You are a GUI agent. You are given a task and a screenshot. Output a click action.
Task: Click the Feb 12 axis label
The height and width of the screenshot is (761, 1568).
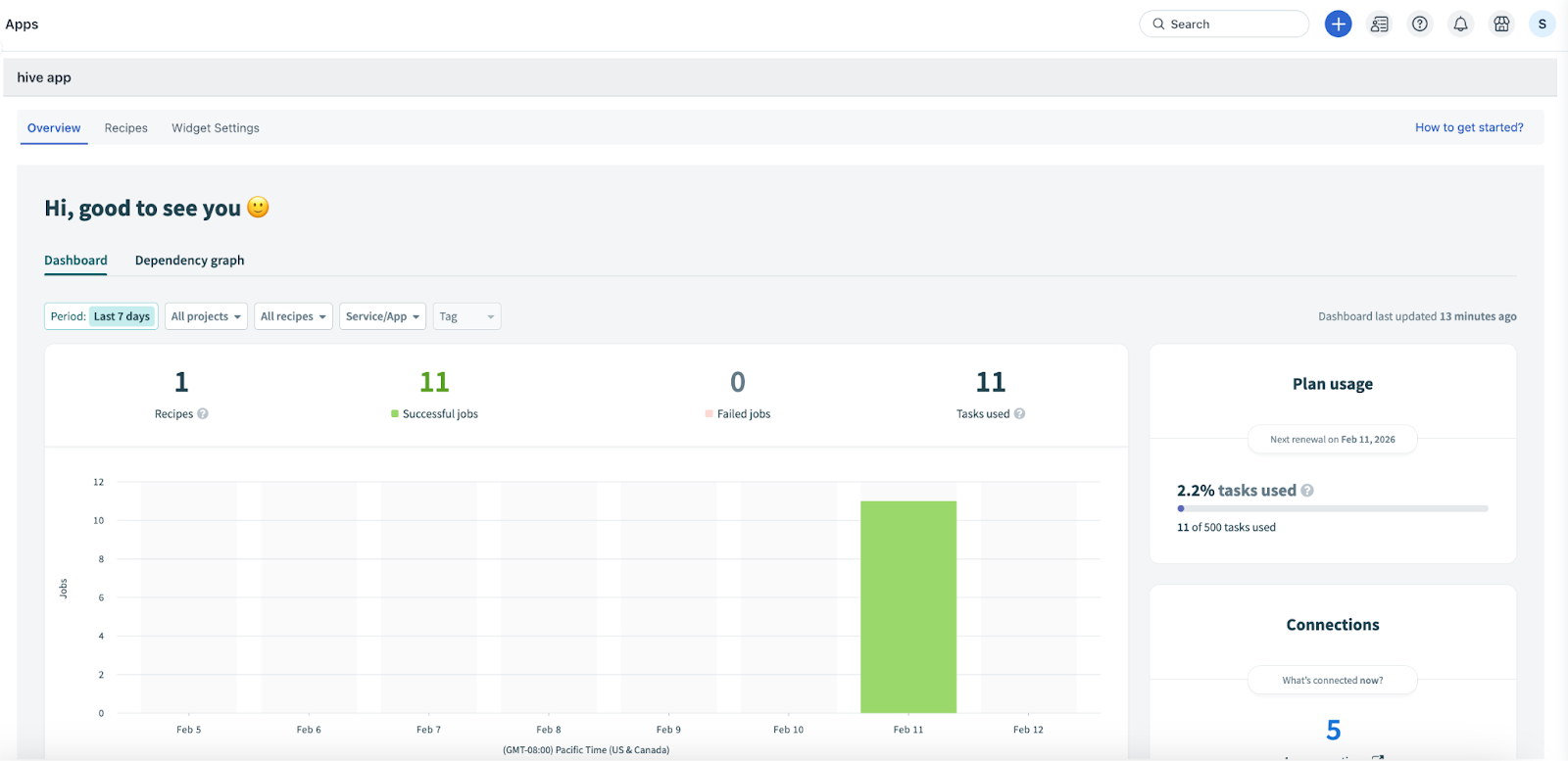[1028, 730]
